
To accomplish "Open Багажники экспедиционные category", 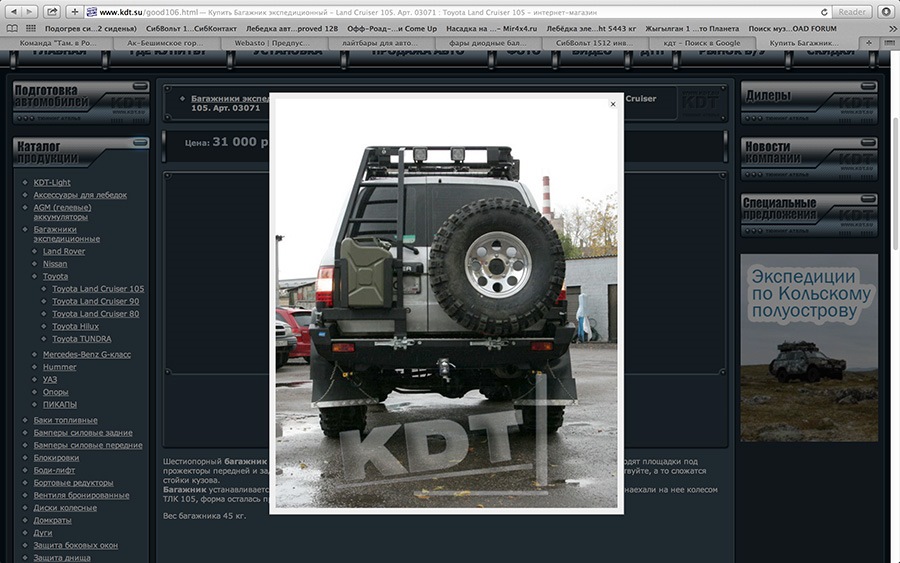I will 67,234.
